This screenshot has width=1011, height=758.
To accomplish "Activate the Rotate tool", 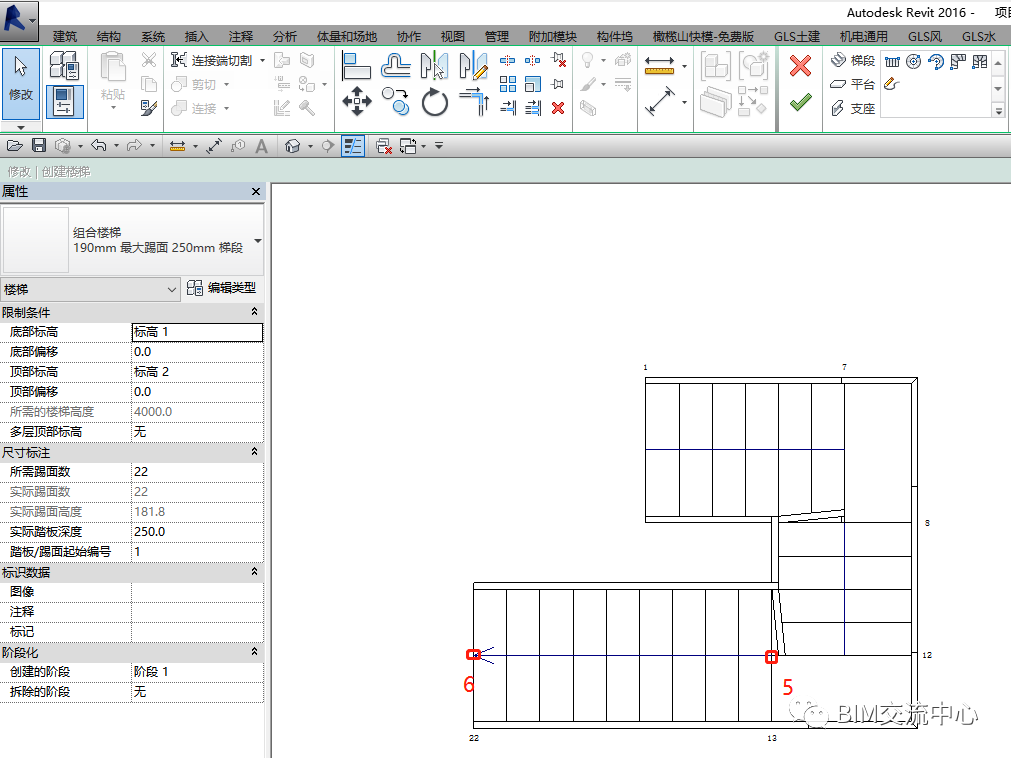I will tap(435, 101).
